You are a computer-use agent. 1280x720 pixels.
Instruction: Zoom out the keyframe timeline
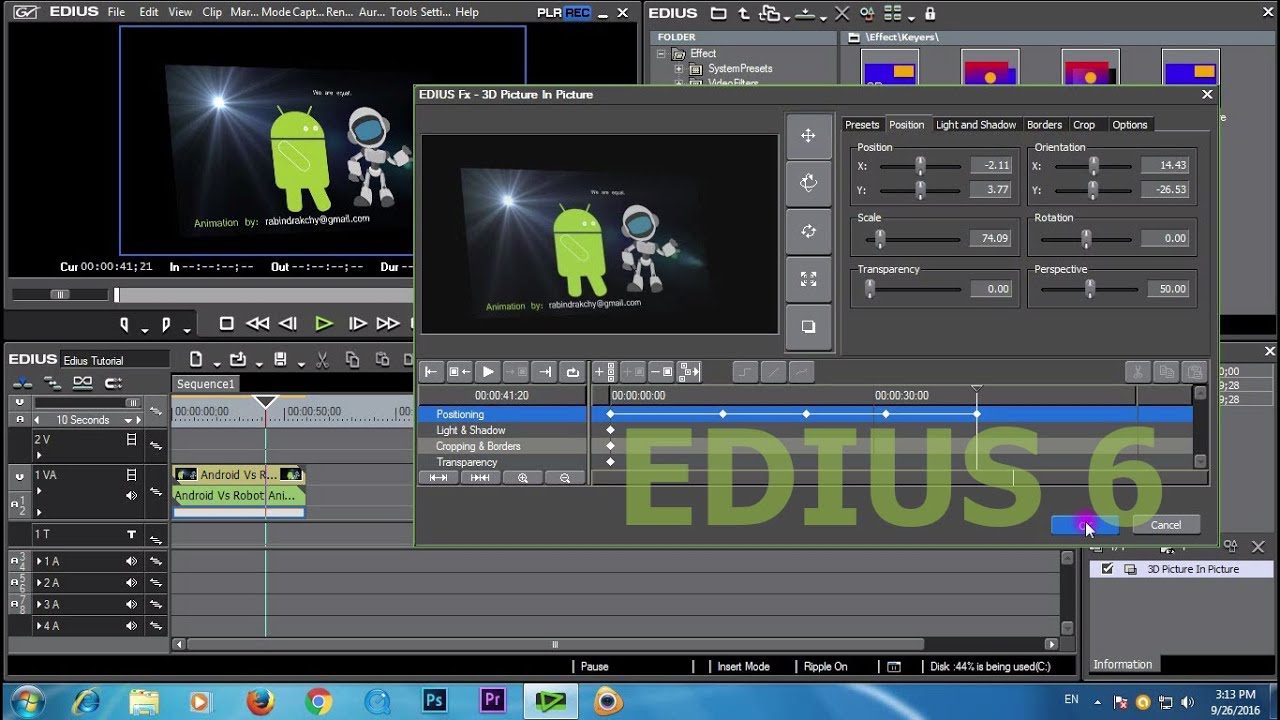tap(565, 478)
